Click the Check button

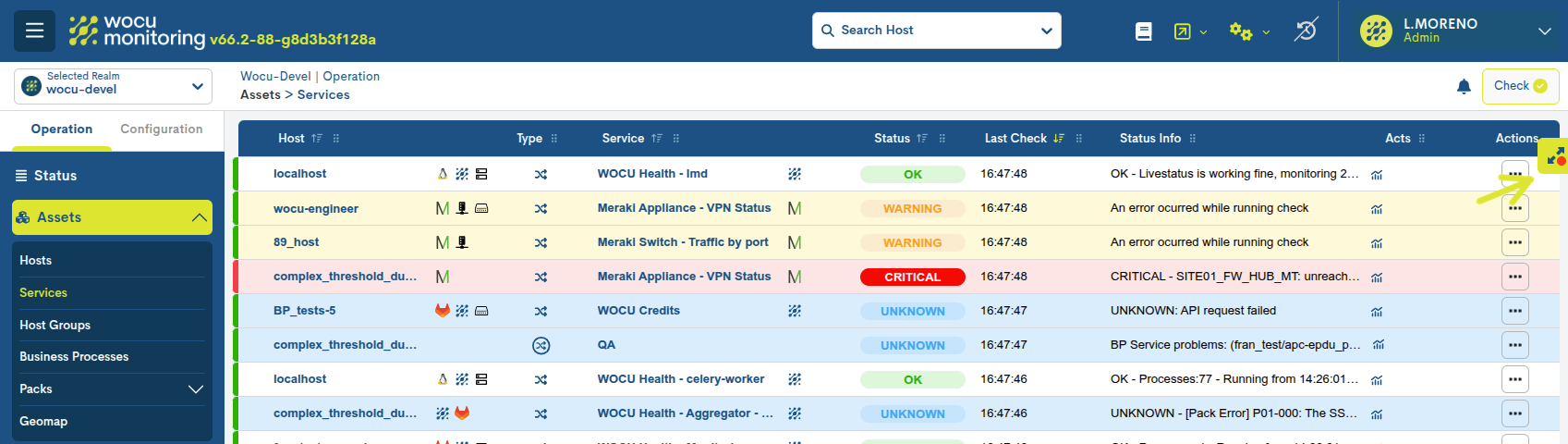(x=1520, y=86)
